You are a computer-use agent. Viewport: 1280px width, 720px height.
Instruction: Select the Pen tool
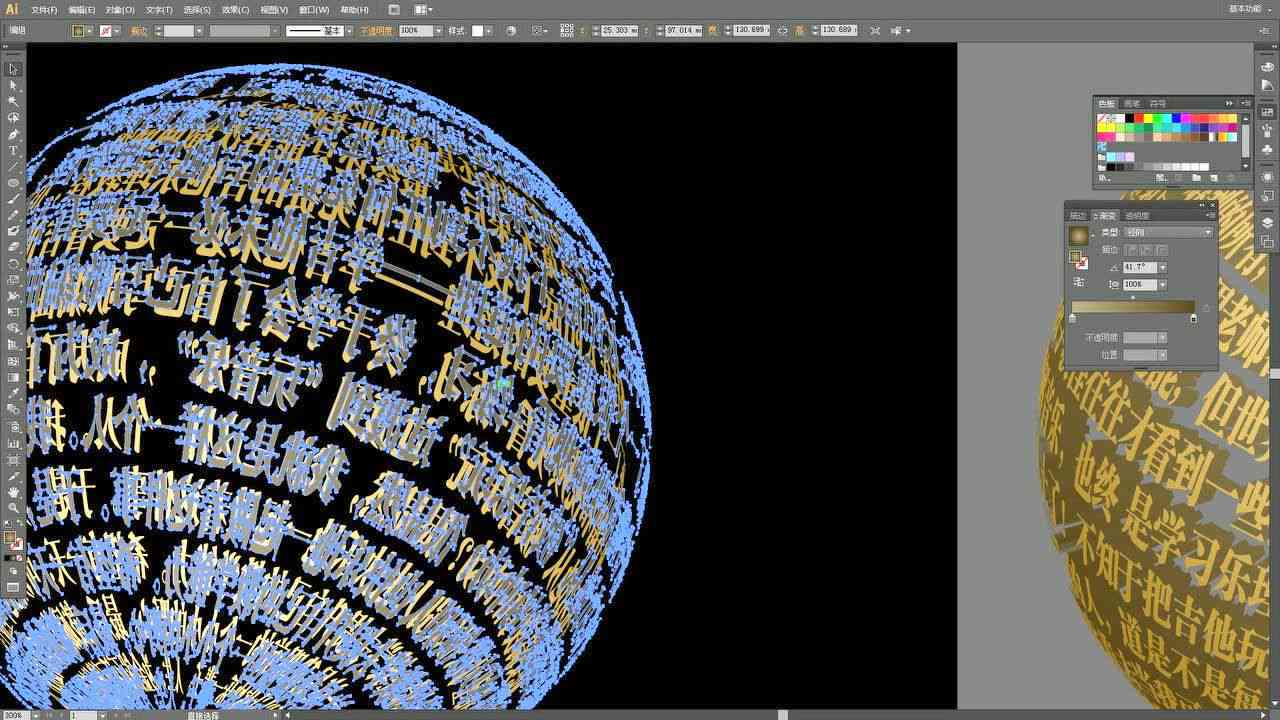13,134
